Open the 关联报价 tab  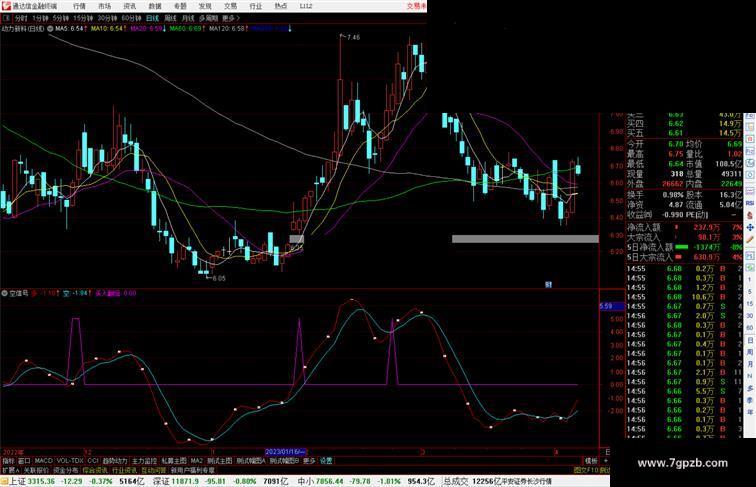tap(36, 470)
